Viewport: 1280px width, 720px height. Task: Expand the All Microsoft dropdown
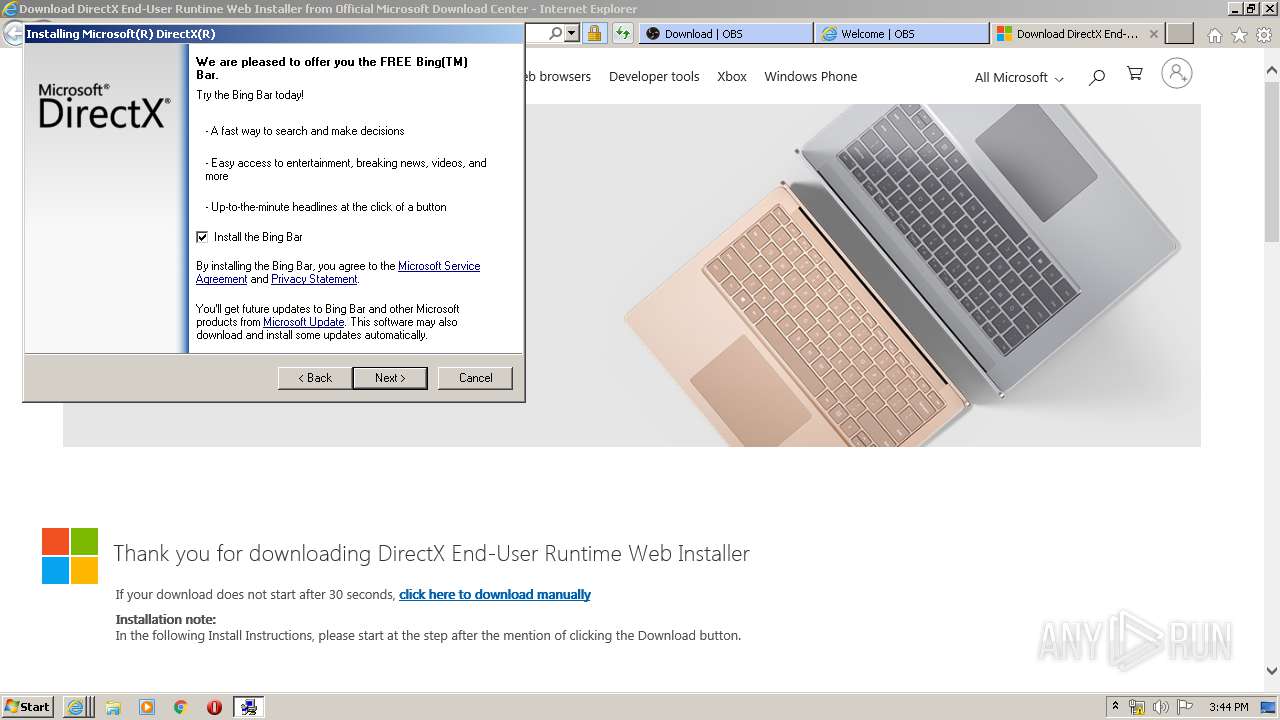[1019, 77]
